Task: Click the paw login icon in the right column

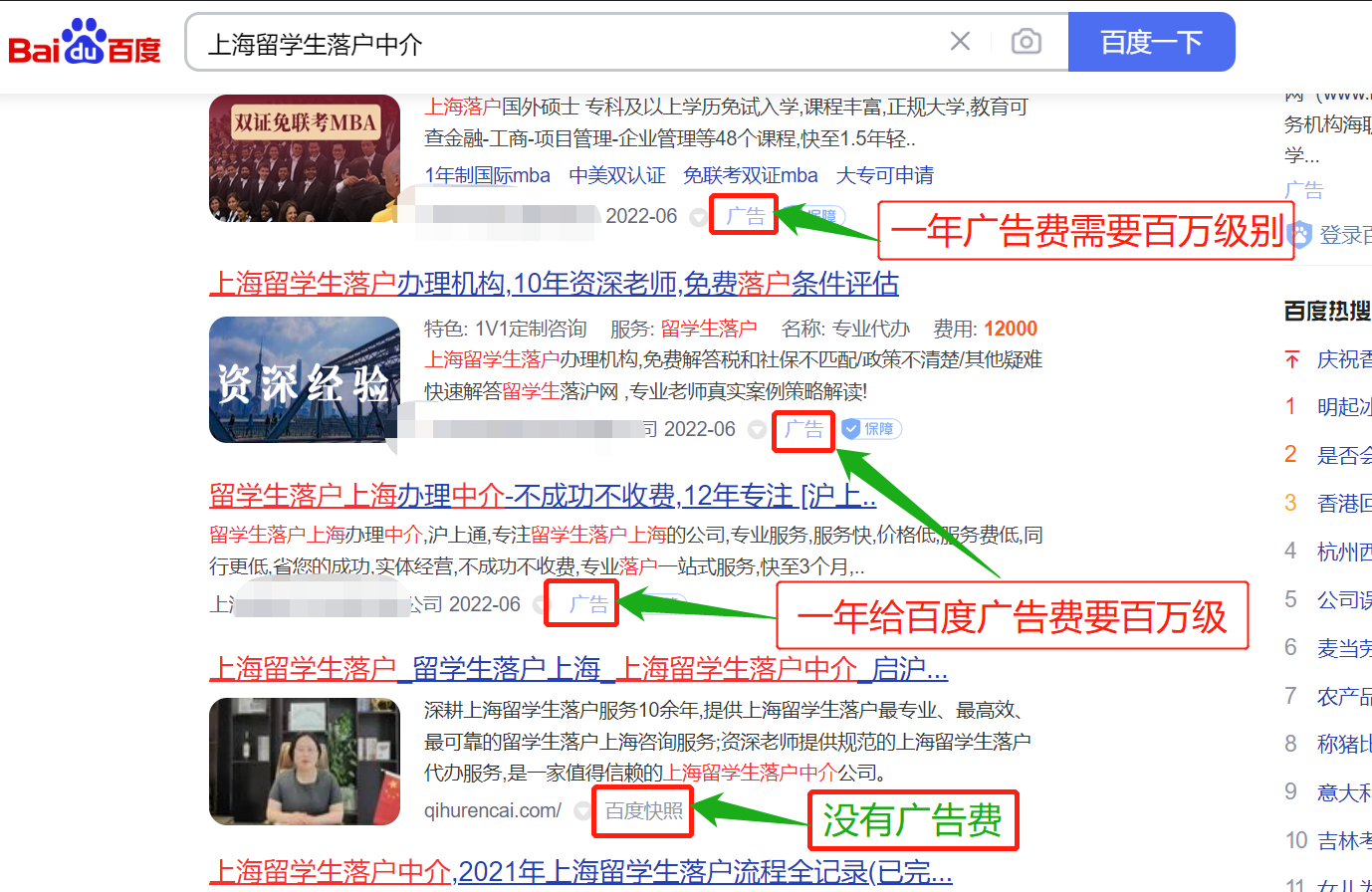Action: pos(1300,235)
